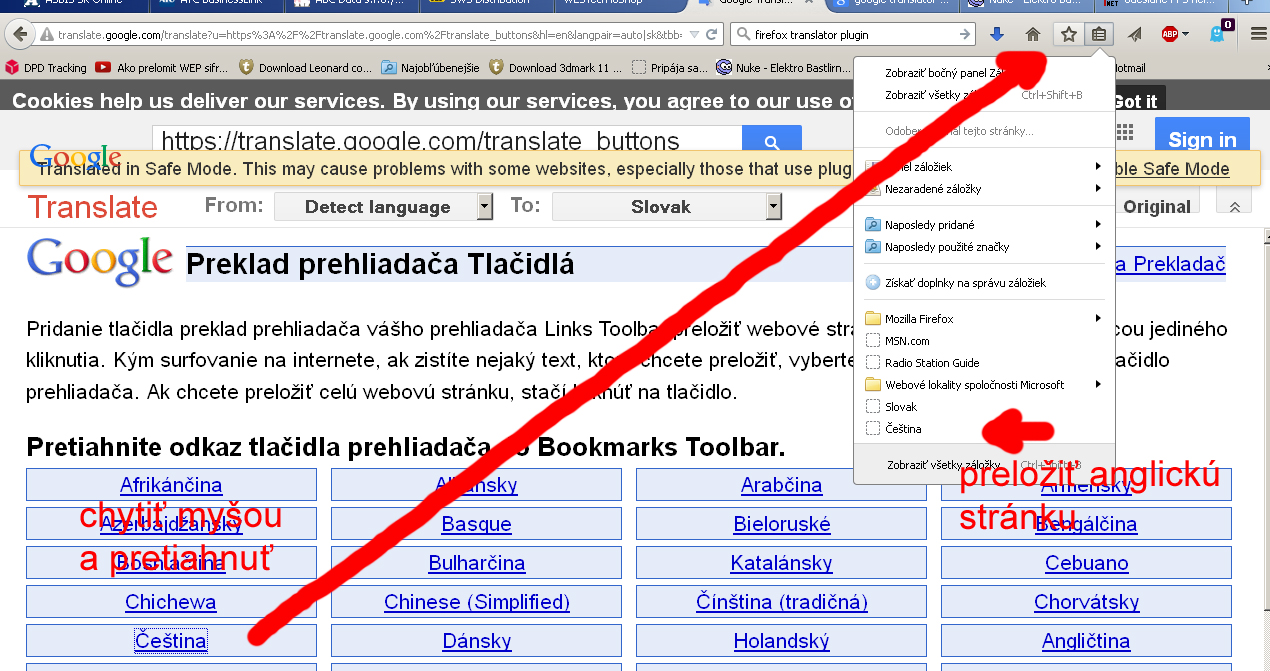Open the Downloads arrow icon in toolbar
Image resolution: width=1270 pixels, height=671 pixels.
click(x=997, y=34)
